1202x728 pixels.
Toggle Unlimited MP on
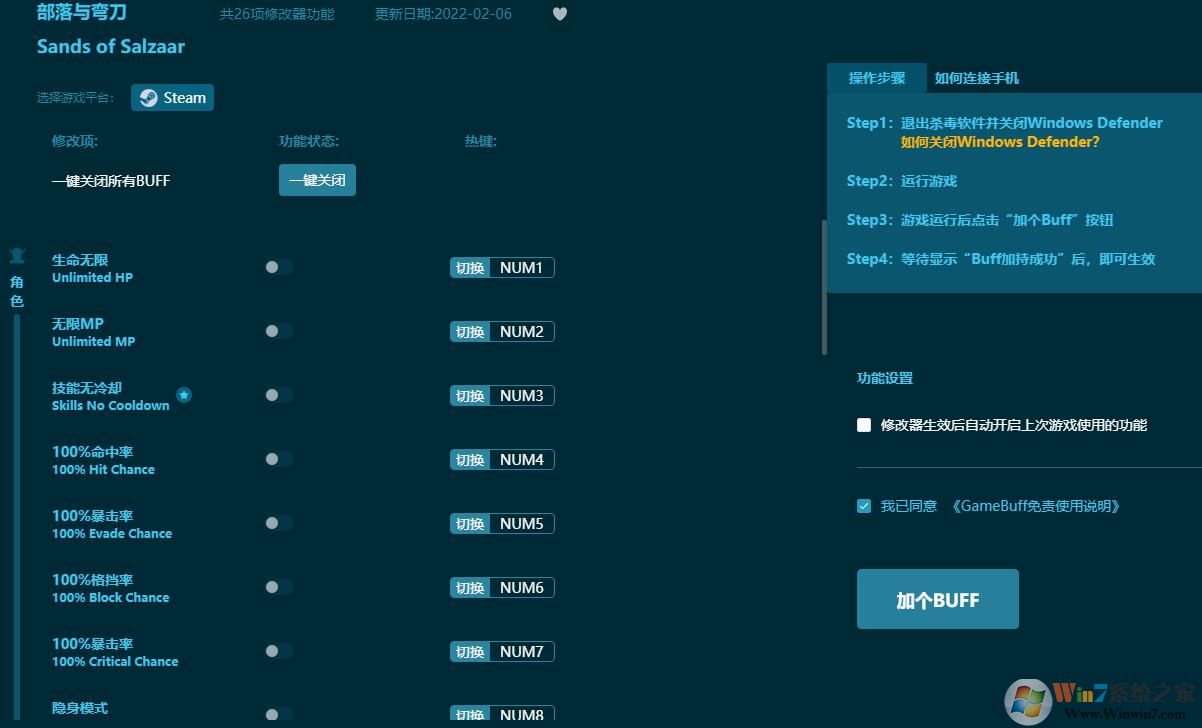tap(278, 331)
